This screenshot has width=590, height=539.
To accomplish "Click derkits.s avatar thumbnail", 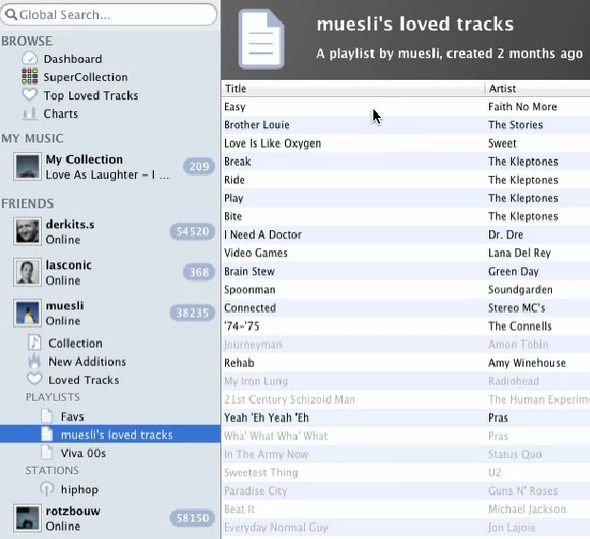I will [27, 231].
